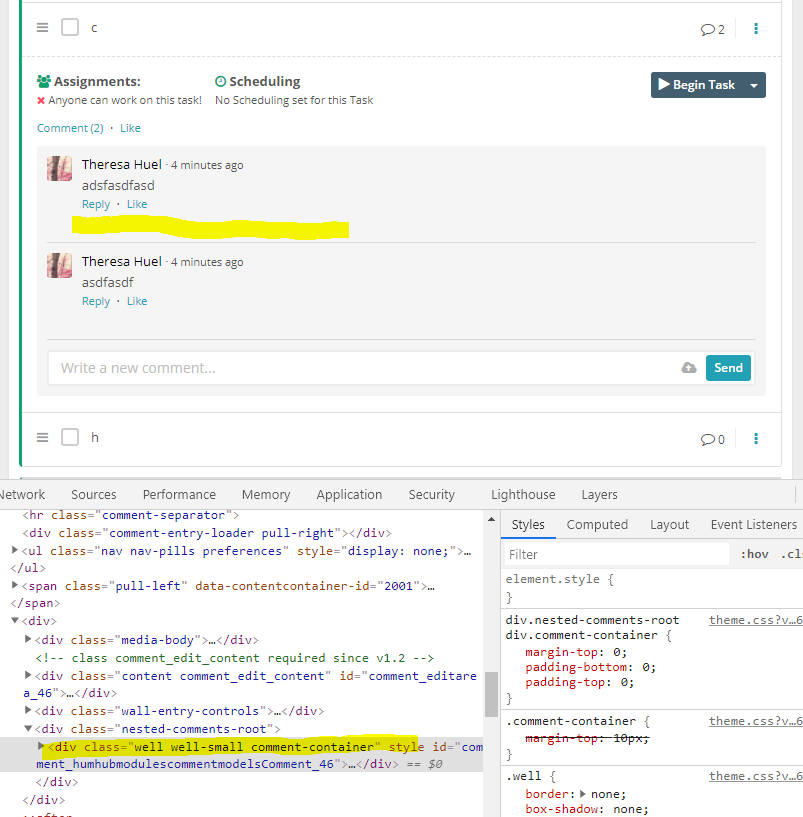
Task: Click the Scheduling clock icon
Action: (x=220, y=81)
